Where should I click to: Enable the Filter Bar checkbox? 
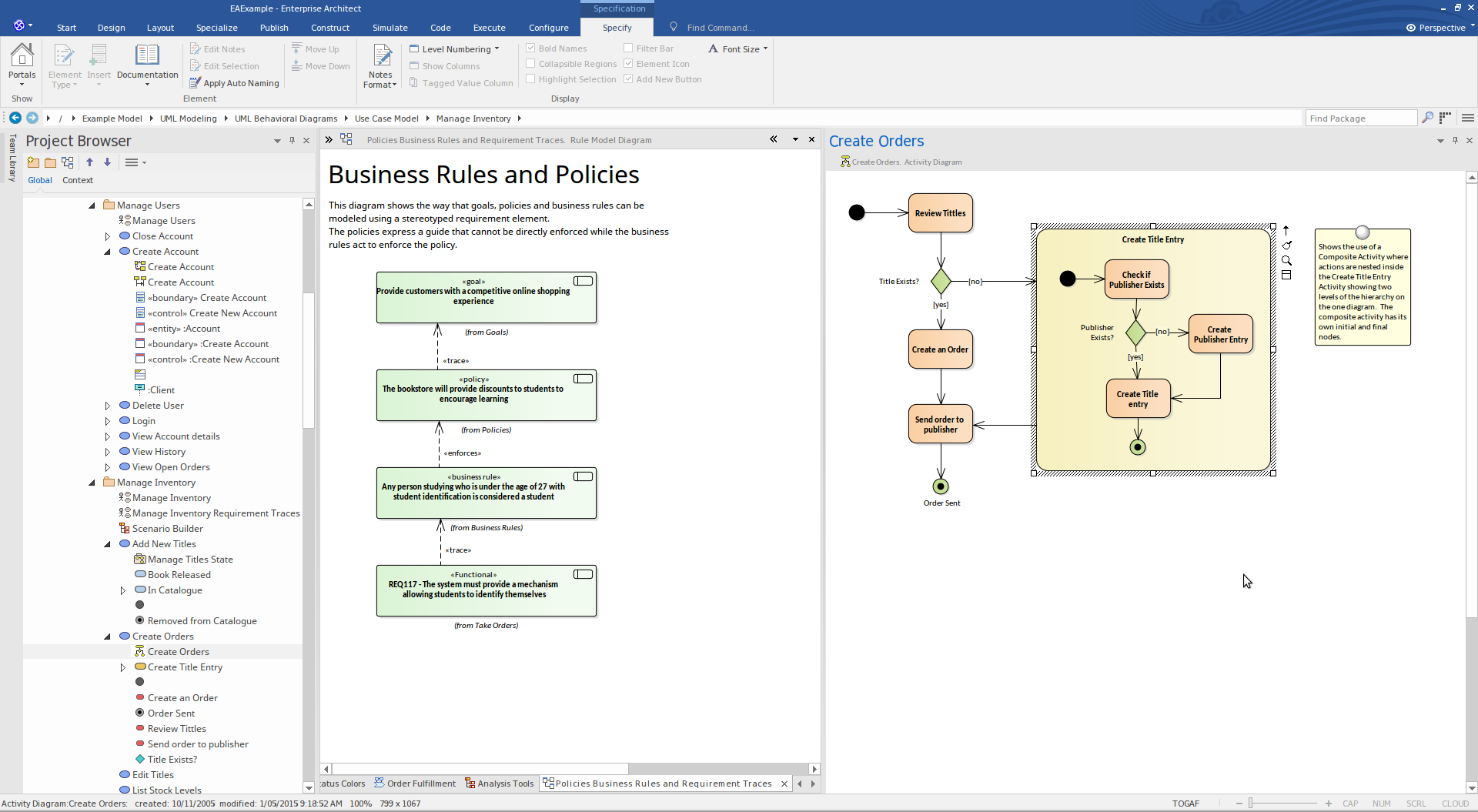click(628, 48)
